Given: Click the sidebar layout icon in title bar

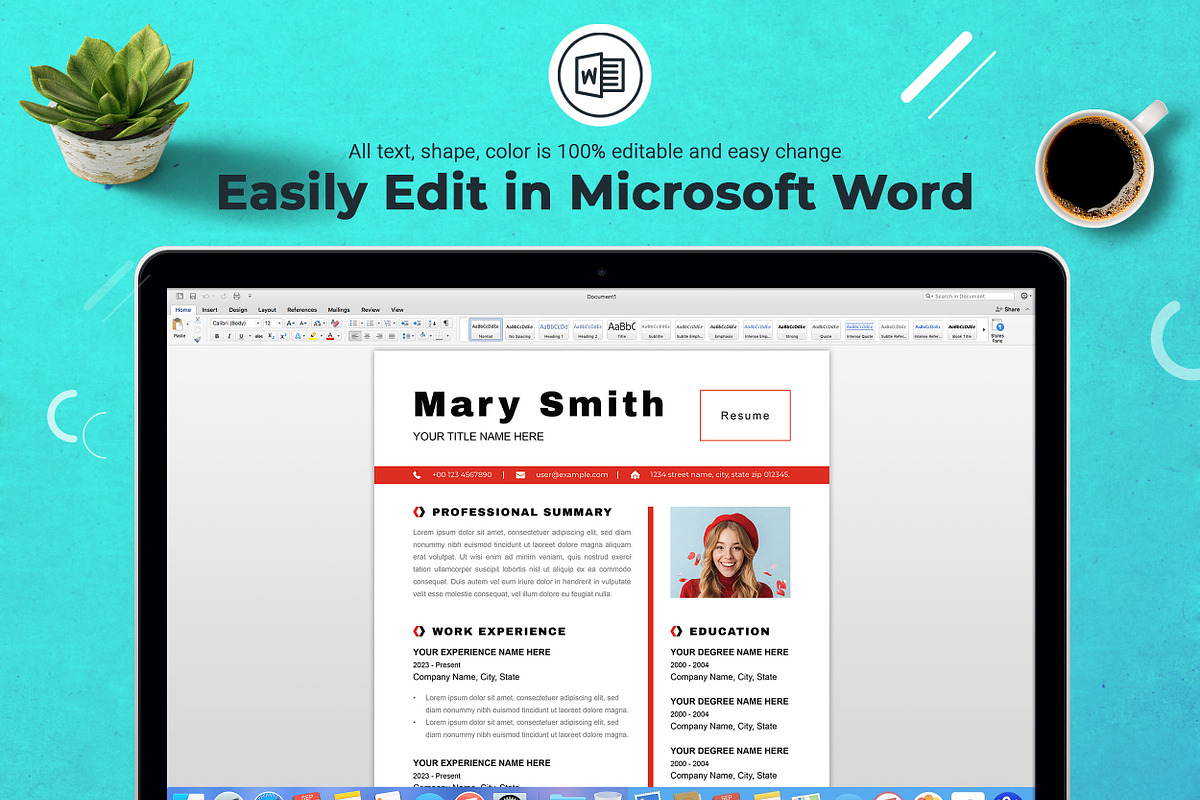Looking at the screenshot, I should (180, 296).
